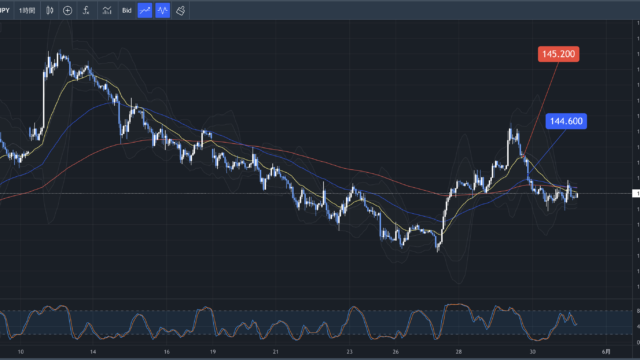The height and width of the screenshot is (360, 640).
Task: Click the date label 30 on time axis
Action: [x=532, y=351]
